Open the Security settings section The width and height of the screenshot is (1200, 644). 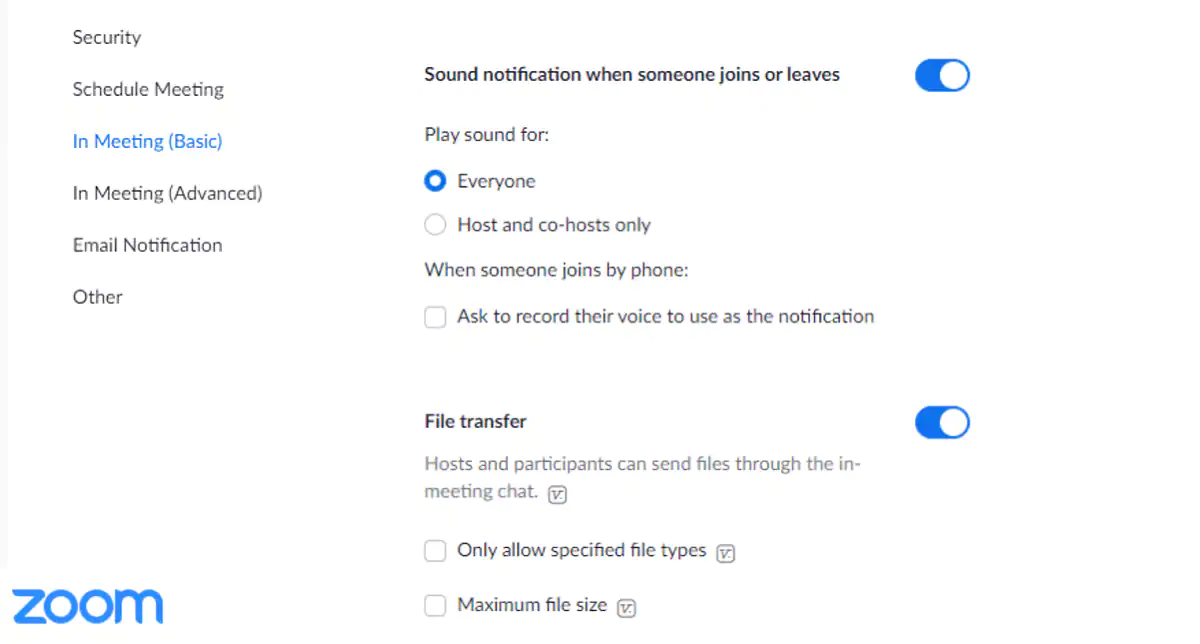click(107, 37)
